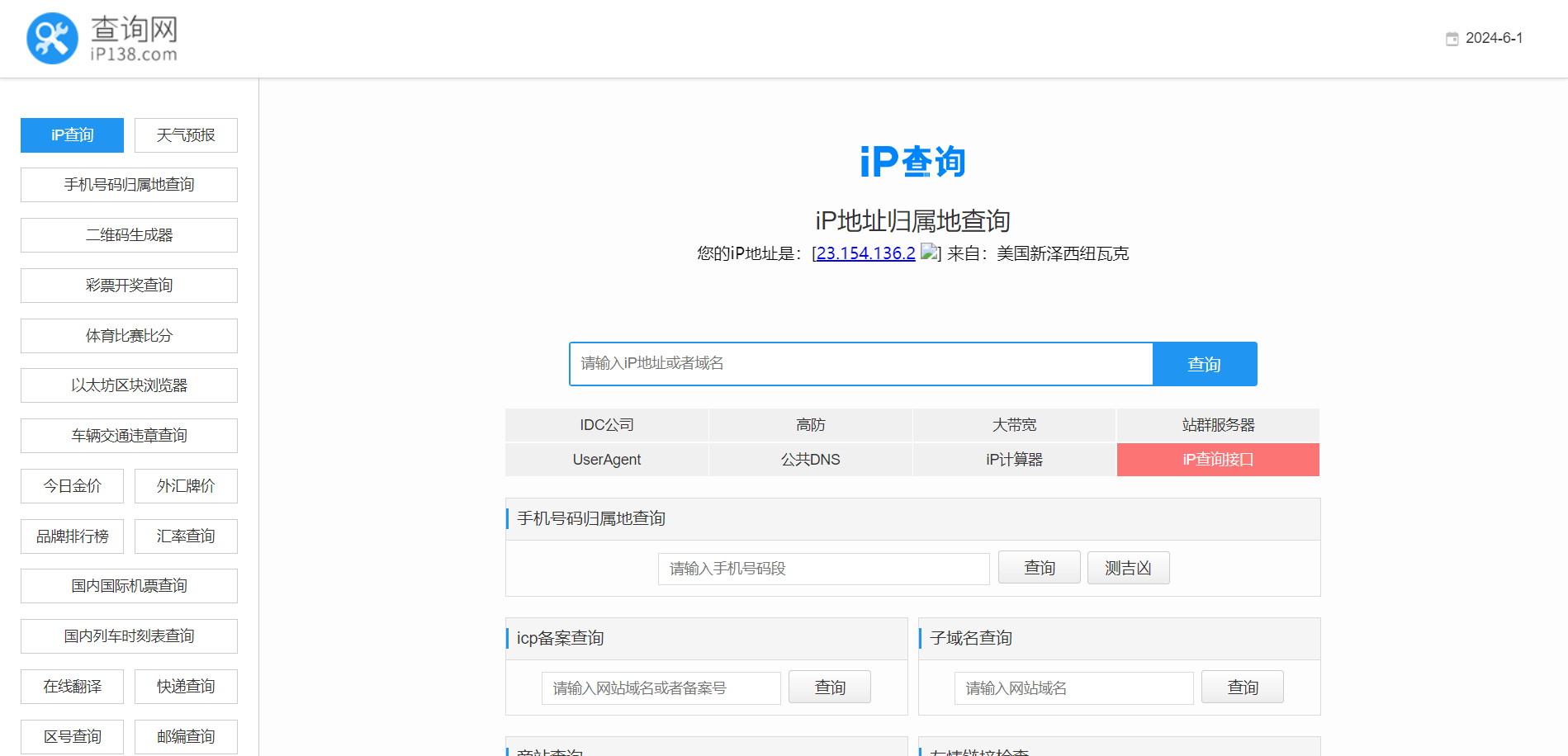The image size is (1568, 756).
Task: Click the red iP查询接口 tab
Action: [1218, 460]
